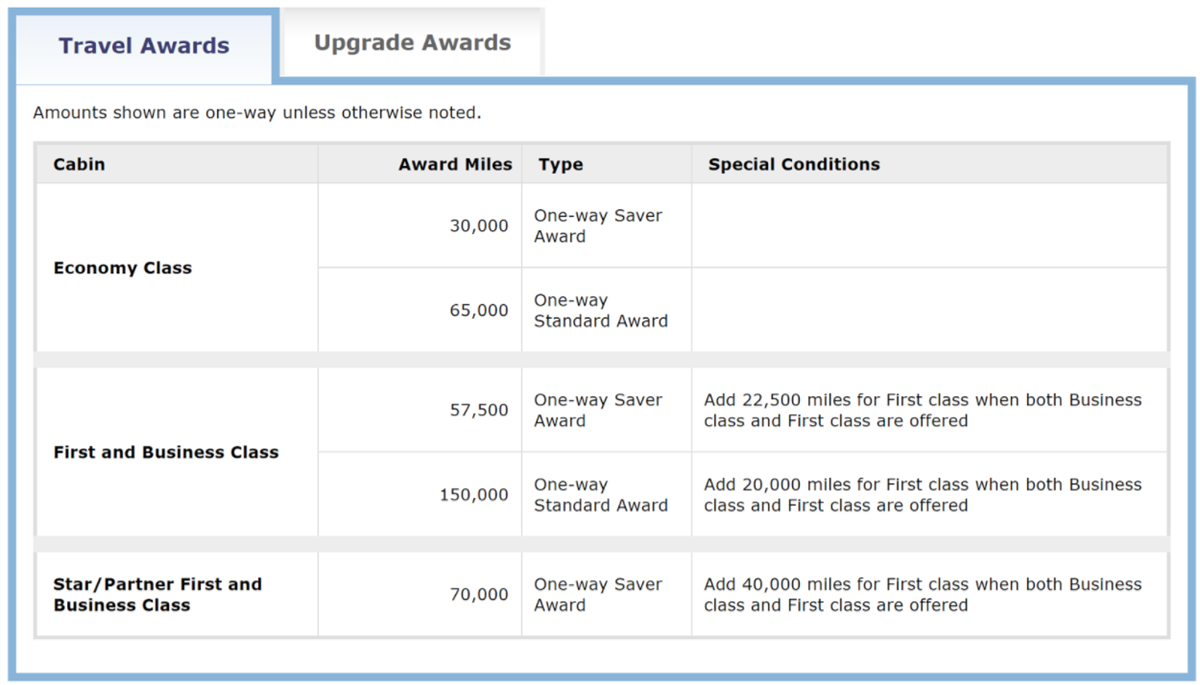This screenshot has height=685, width=1200.
Task: Select the Travel Awards tab
Action: pos(144,46)
